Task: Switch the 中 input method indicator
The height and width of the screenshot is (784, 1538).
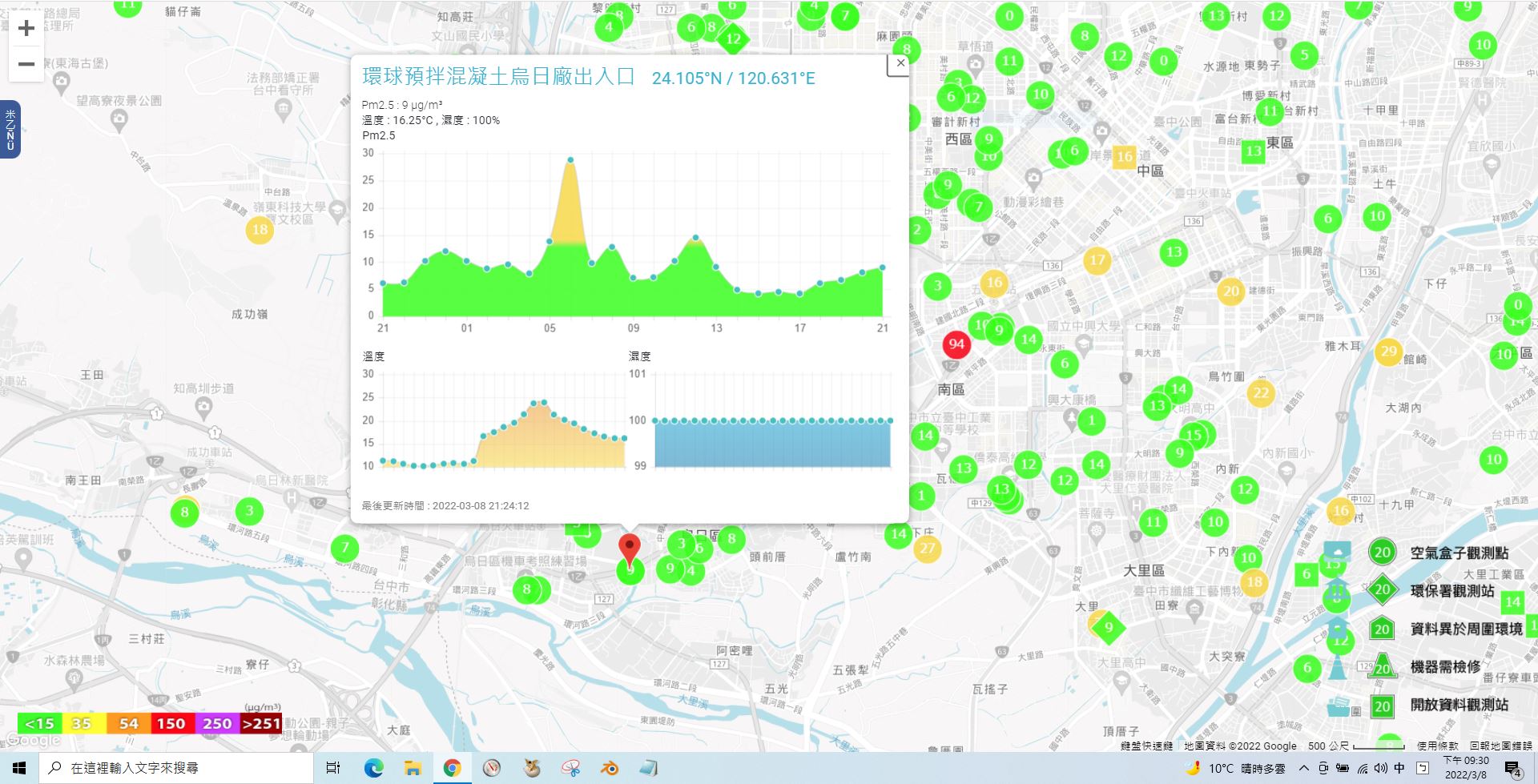Action: pyautogui.click(x=1399, y=768)
